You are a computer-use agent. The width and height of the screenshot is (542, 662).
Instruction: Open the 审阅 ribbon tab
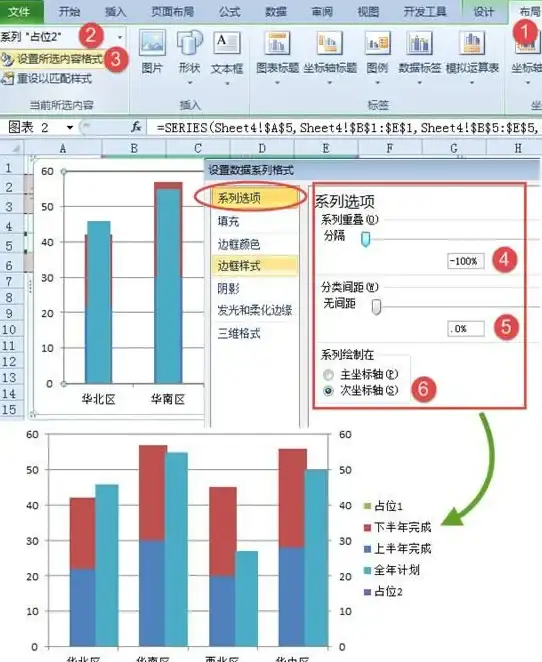coord(322,11)
